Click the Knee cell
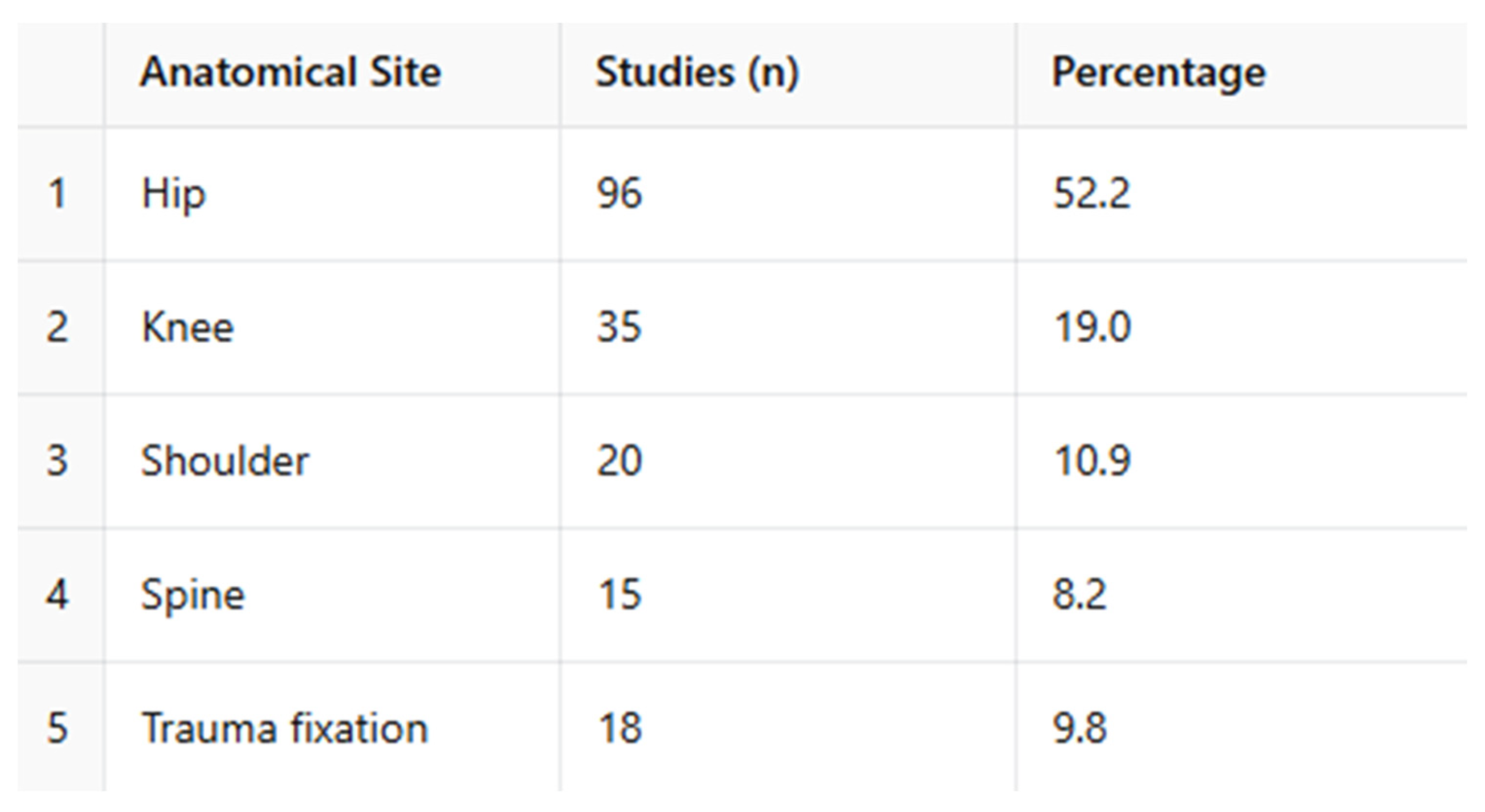This screenshot has width=1485, height=812. [187, 327]
